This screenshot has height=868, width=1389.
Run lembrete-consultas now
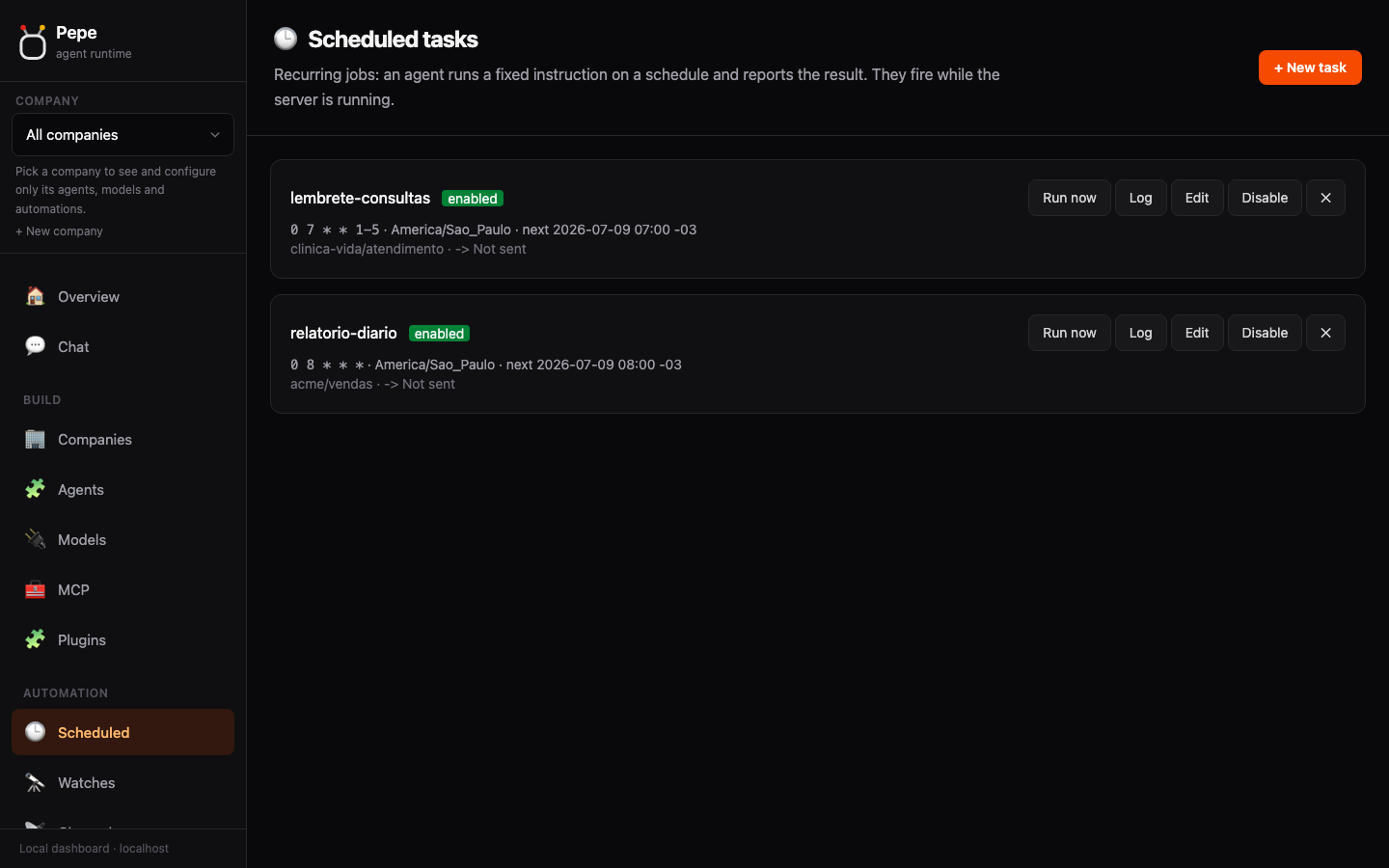pyautogui.click(x=1070, y=198)
